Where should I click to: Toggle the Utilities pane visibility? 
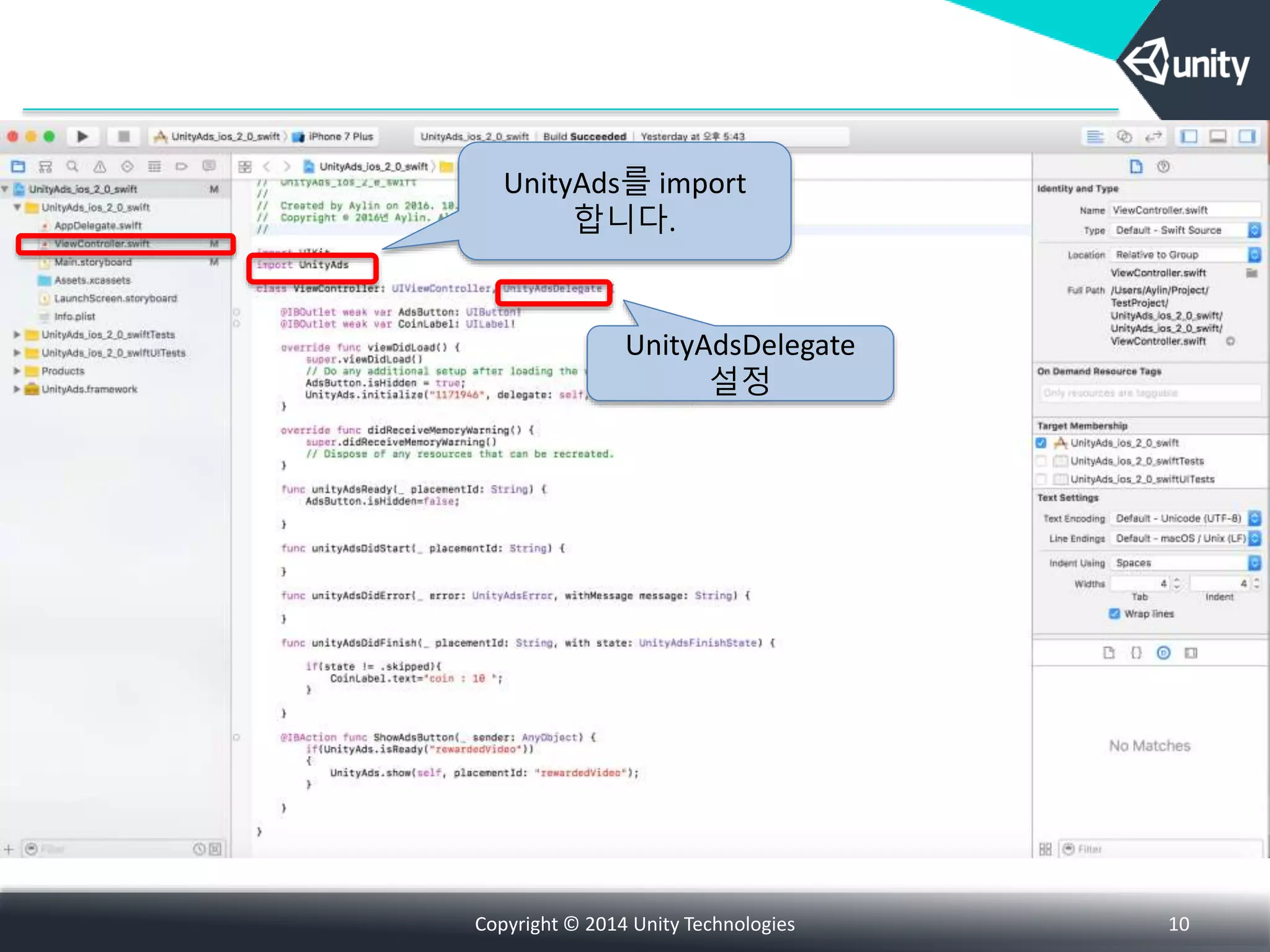point(1247,136)
